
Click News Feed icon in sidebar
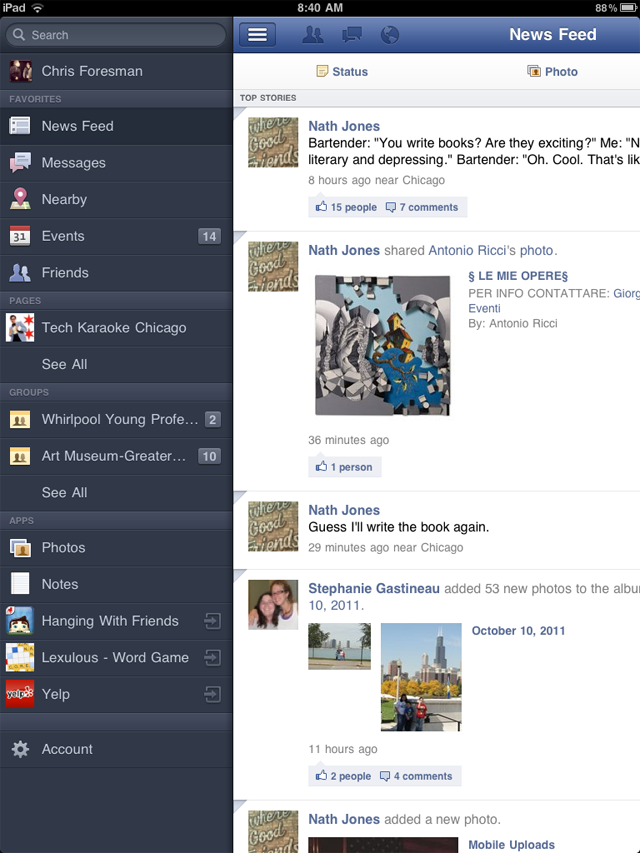point(20,126)
